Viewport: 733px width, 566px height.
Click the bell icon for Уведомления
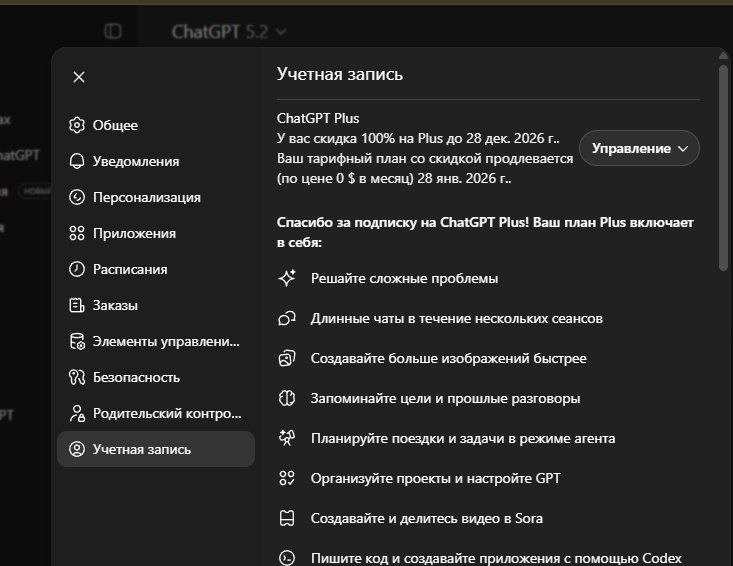tap(76, 161)
